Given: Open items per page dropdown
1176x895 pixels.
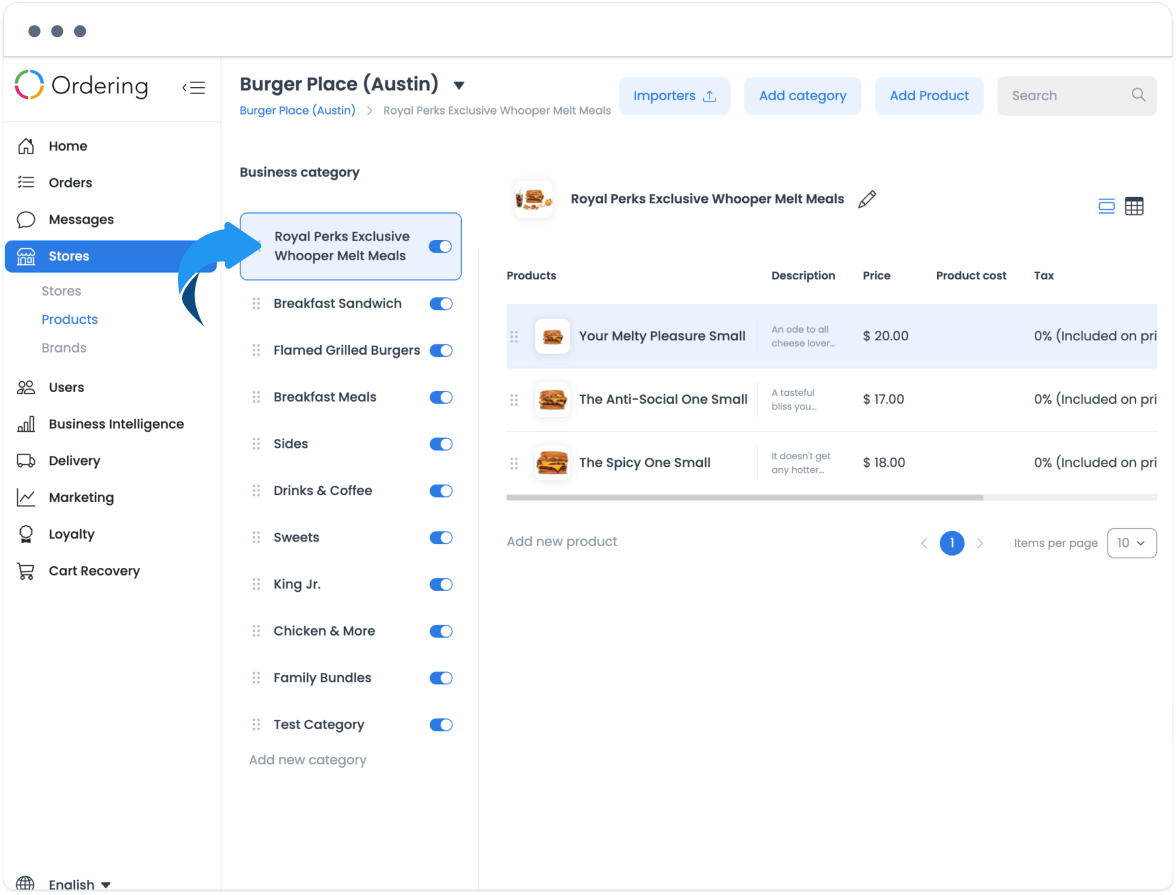Looking at the screenshot, I should click(x=1131, y=543).
